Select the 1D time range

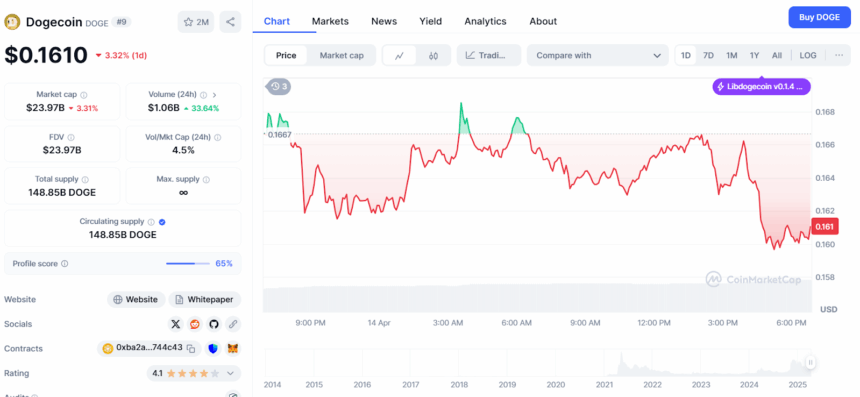click(686, 55)
